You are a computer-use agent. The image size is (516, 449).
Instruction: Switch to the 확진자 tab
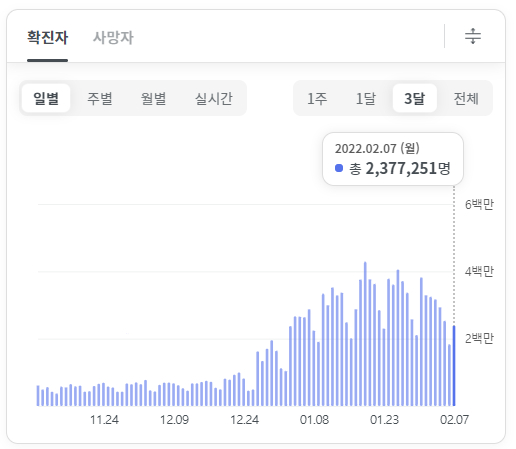click(47, 37)
